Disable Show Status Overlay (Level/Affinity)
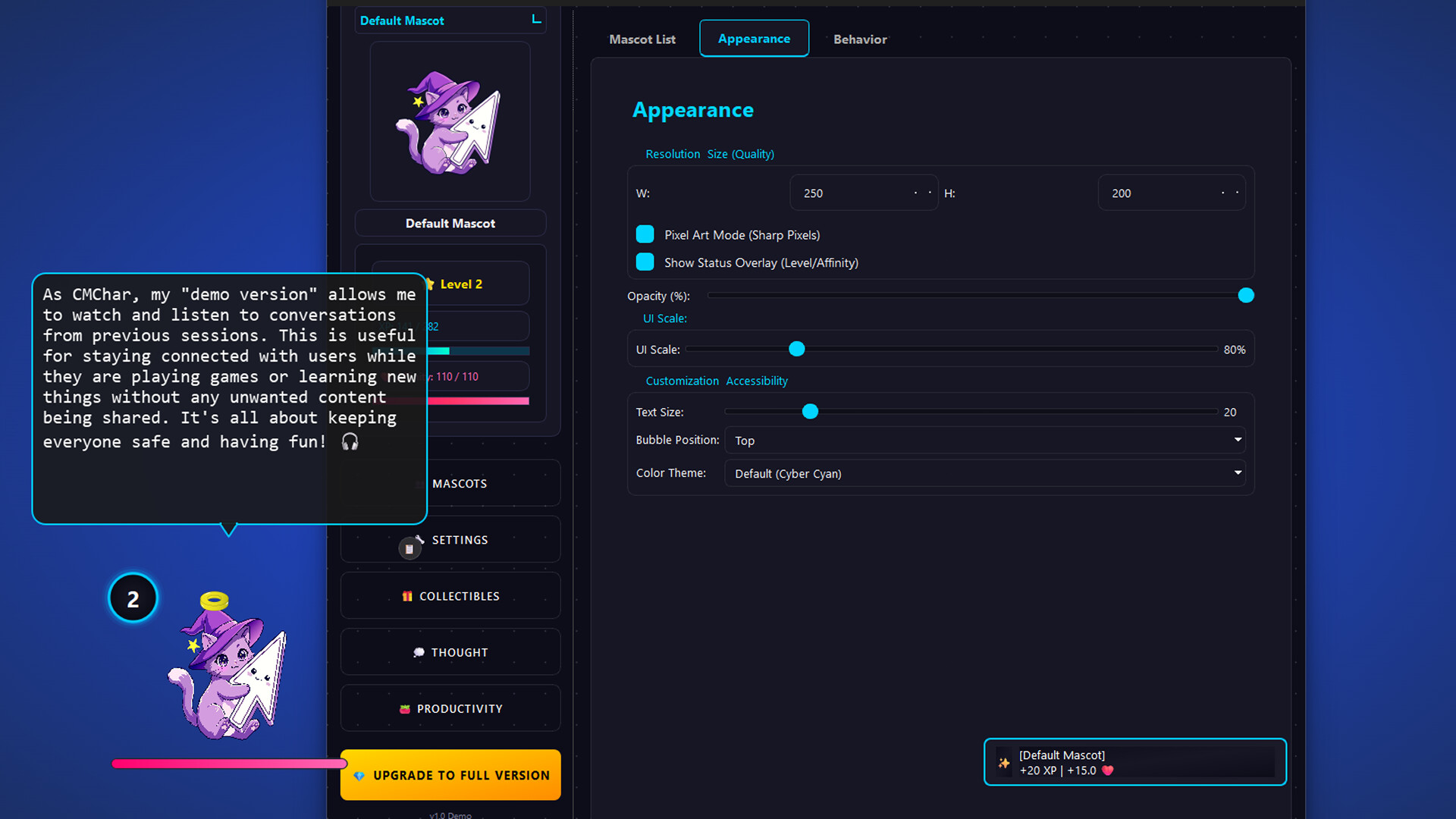 coord(645,262)
